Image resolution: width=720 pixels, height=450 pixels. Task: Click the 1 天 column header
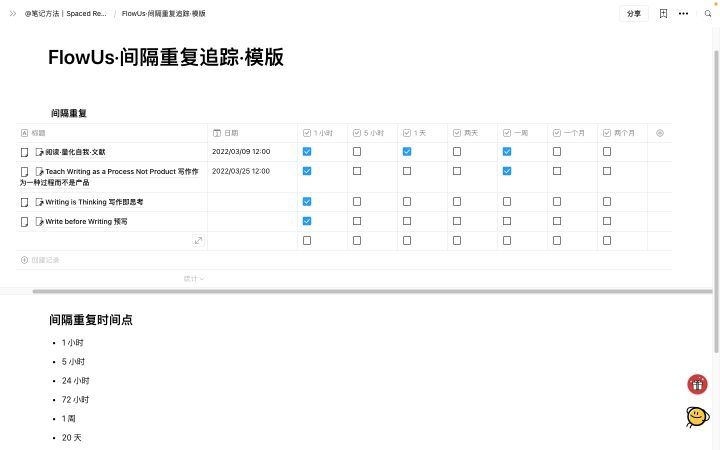point(422,133)
